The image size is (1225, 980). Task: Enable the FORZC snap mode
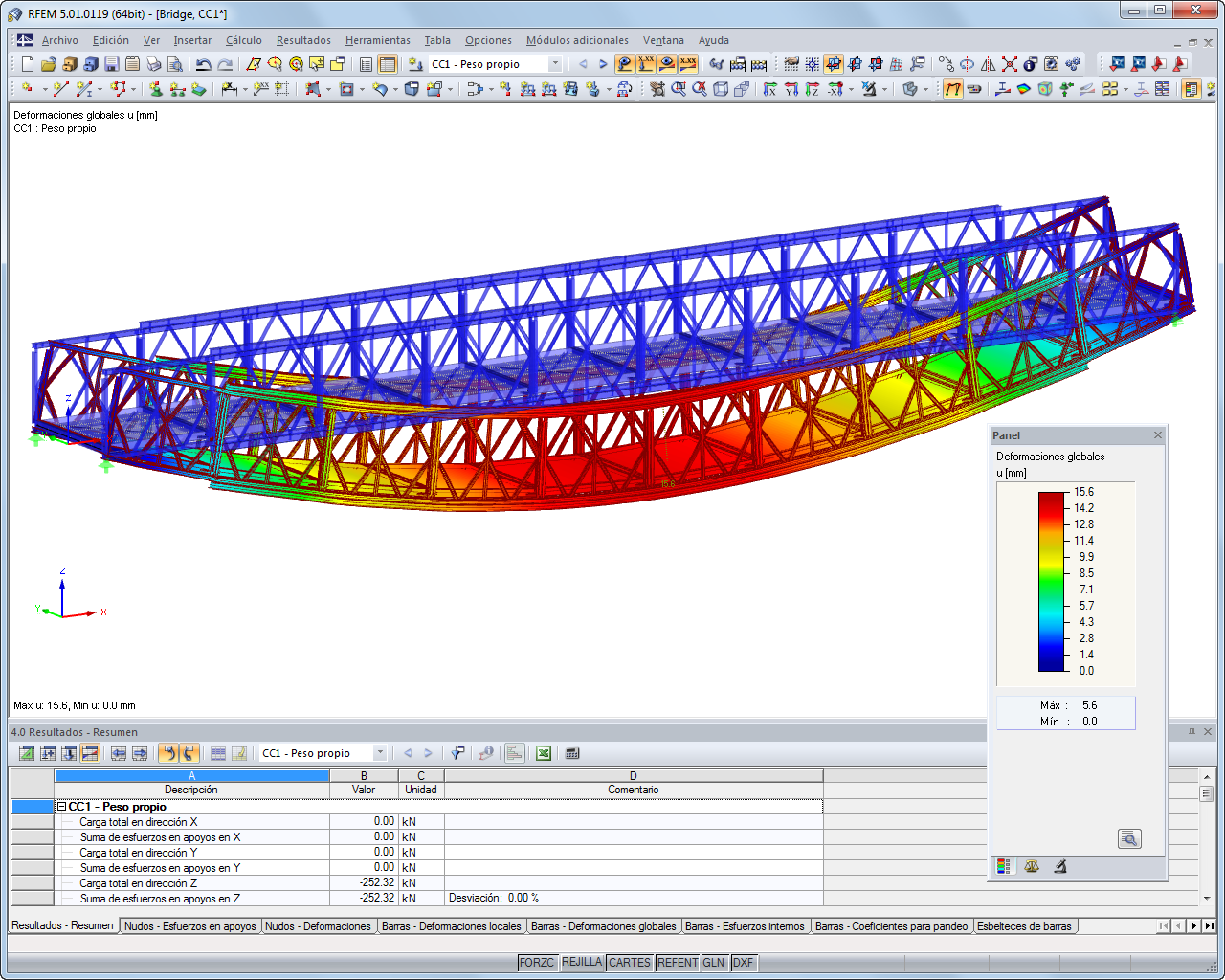(538, 963)
